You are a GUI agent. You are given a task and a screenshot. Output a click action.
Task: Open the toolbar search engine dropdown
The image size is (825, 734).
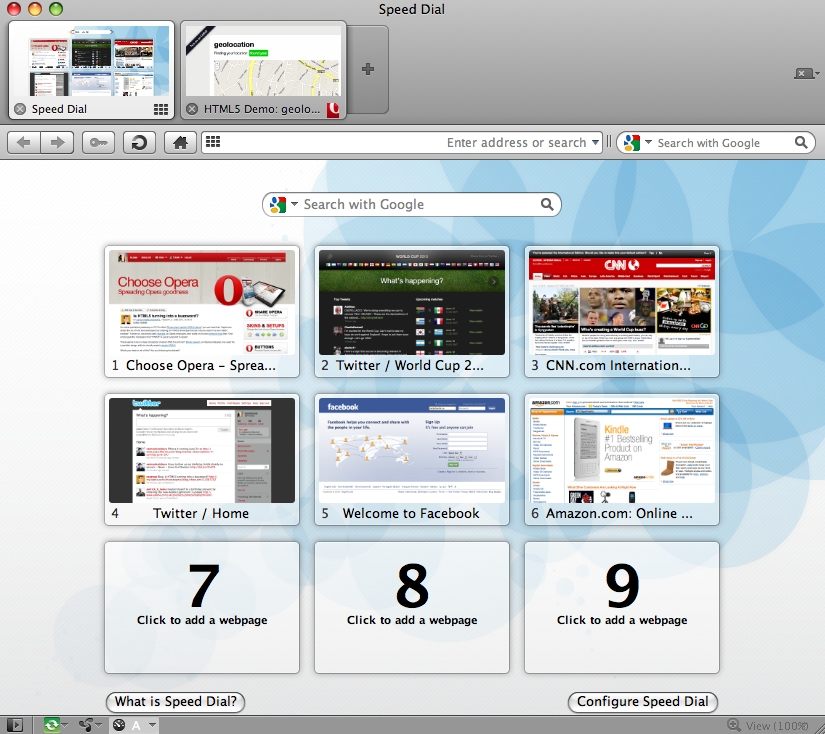click(635, 143)
